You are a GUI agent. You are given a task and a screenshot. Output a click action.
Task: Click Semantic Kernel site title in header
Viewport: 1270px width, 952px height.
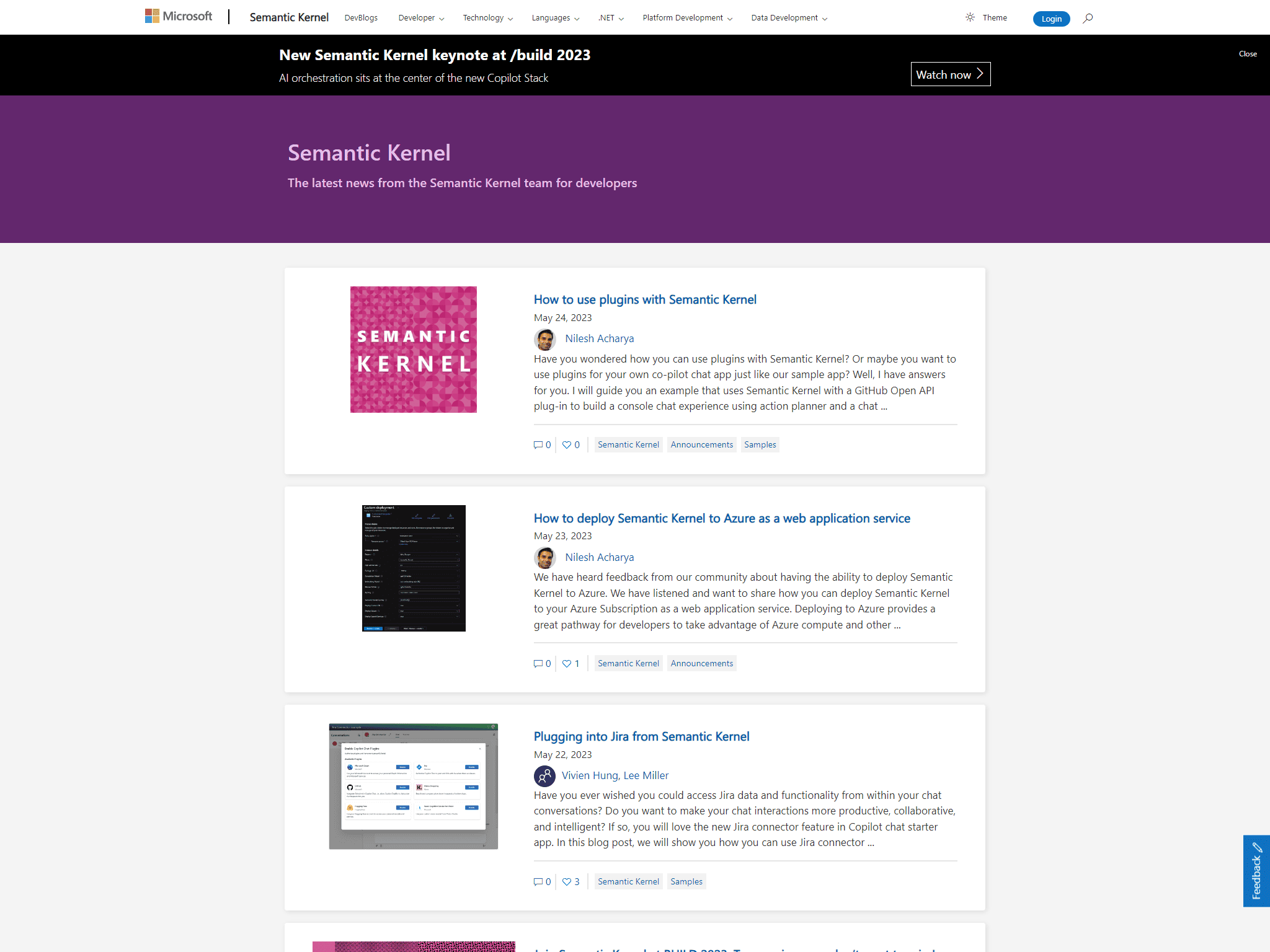289,17
